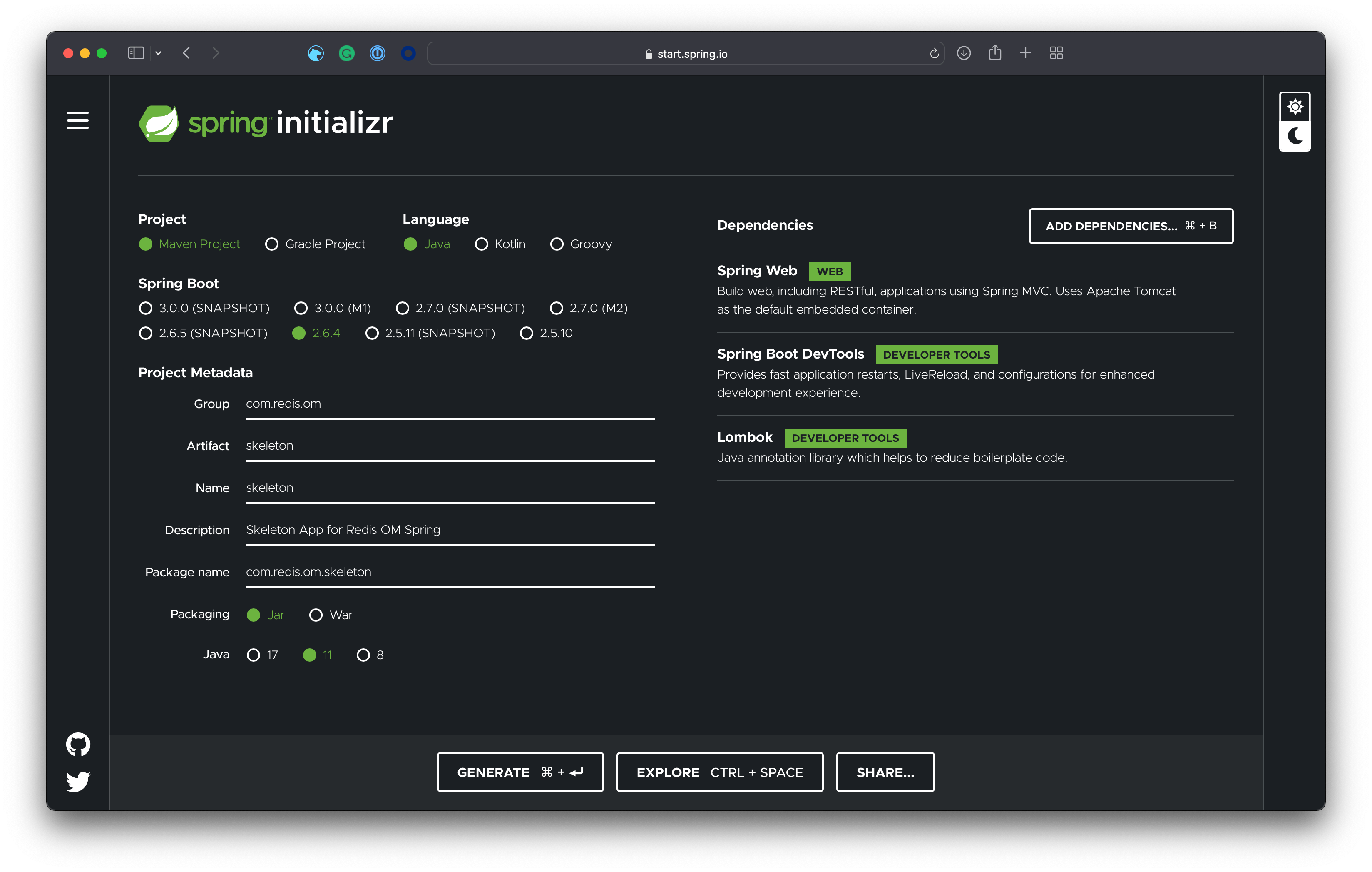Edit the Artifact field containing skeleton
Viewport: 1372px width, 872px height.
[450, 446]
